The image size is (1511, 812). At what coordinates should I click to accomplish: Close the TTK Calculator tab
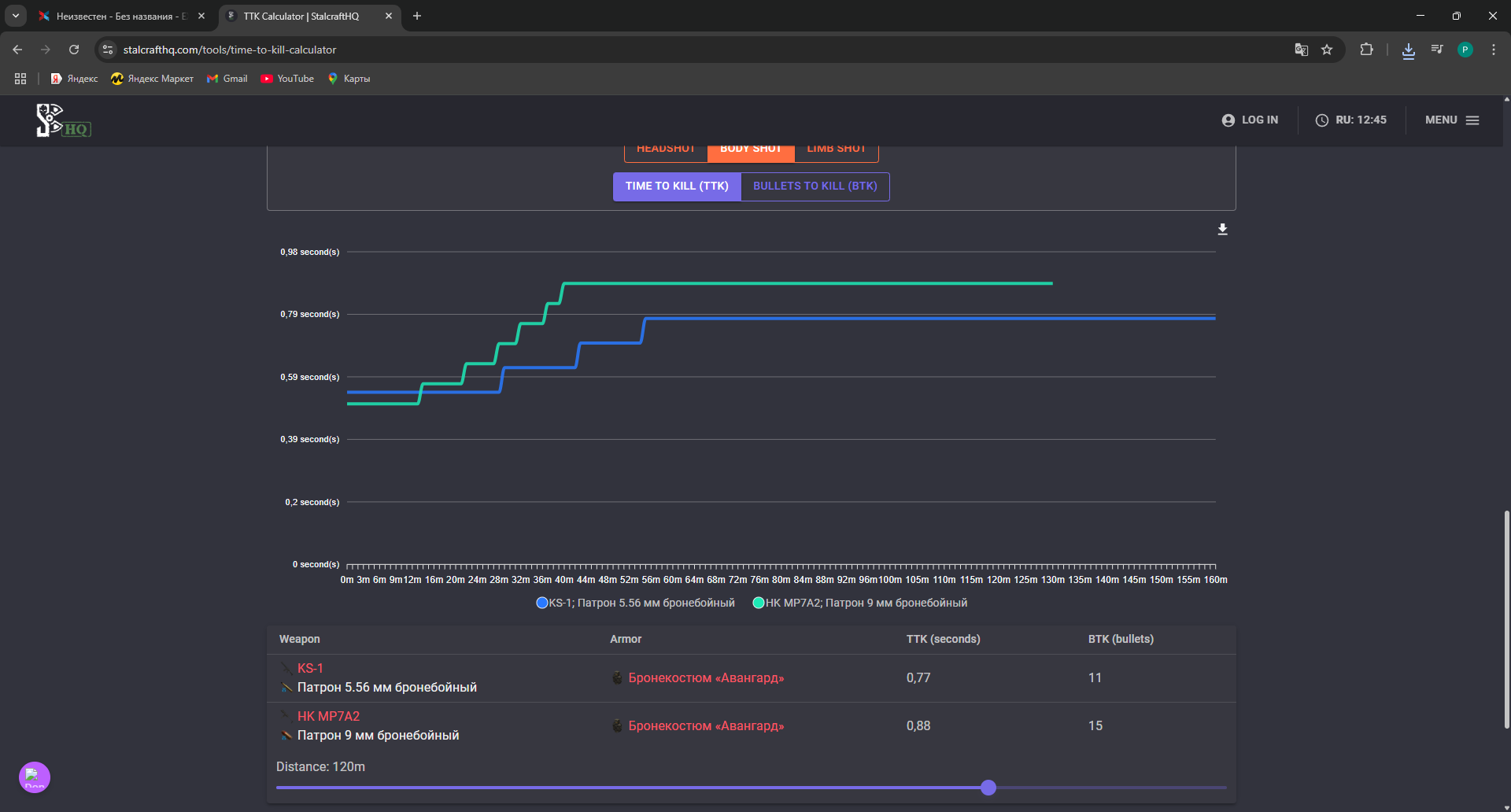[389, 16]
